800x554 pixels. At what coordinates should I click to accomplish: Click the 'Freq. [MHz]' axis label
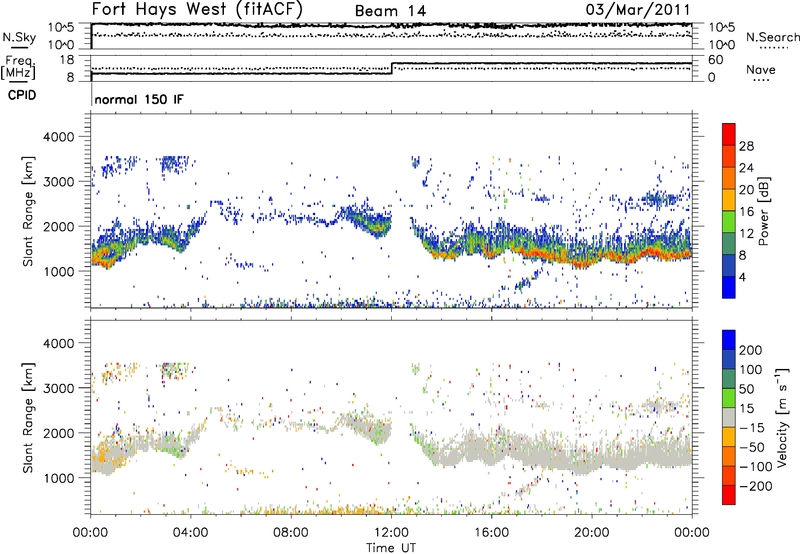[x=19, y=67]
